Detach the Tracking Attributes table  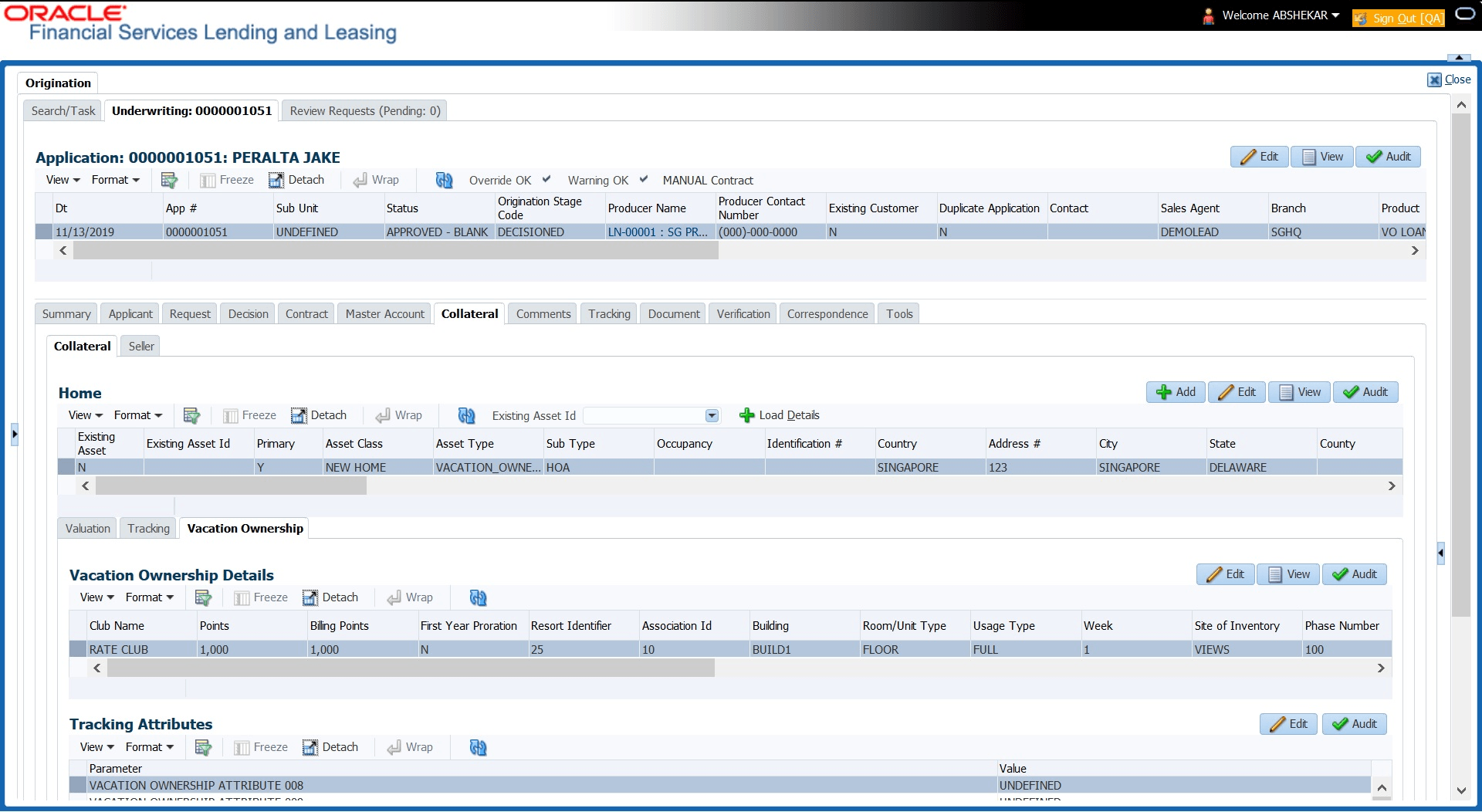(330, 747)
